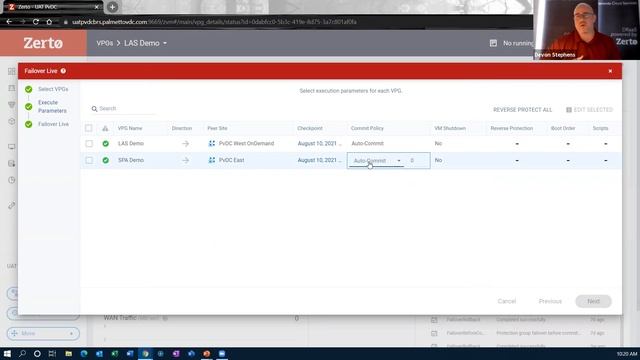Click the PvDC West OnDemand peer site name

[x=247, y=144]
